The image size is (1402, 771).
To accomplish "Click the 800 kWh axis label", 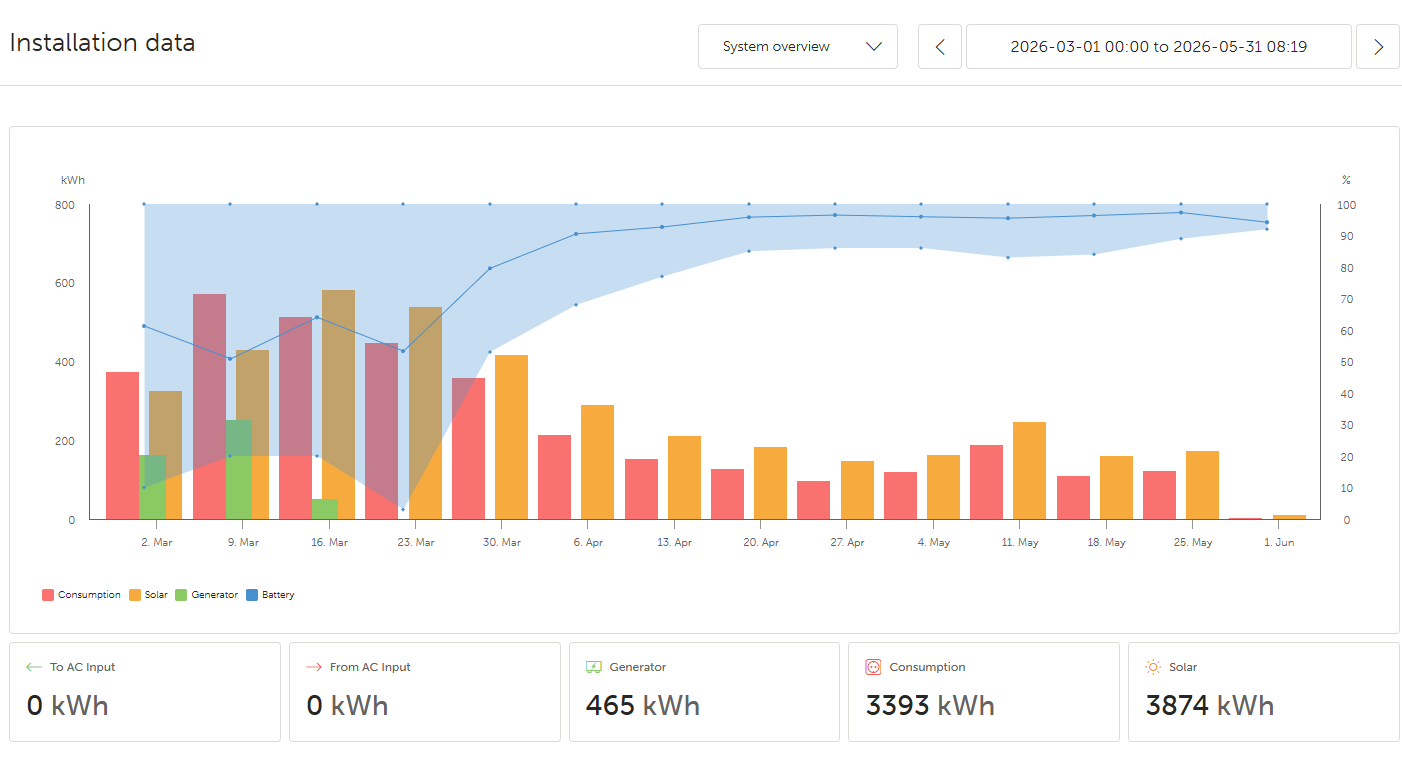I will click(x=64, y=205).
